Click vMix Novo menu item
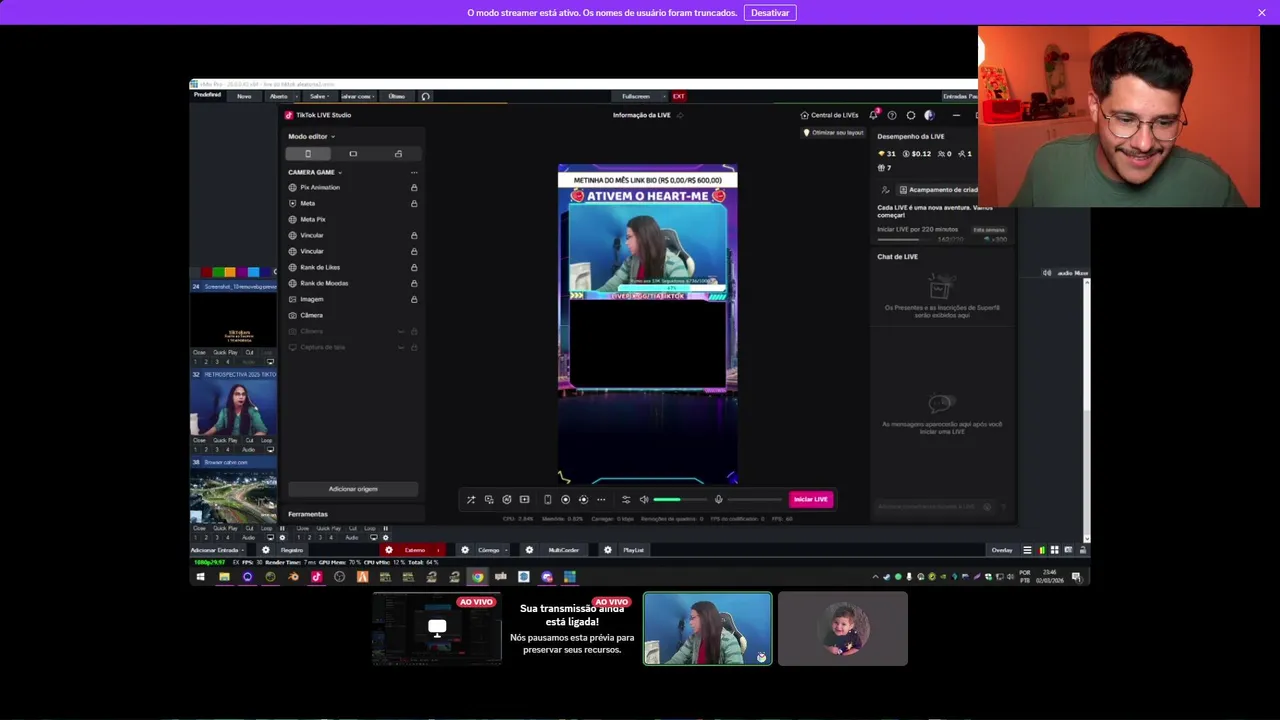Screen dimensions: 1280x720 244,96
